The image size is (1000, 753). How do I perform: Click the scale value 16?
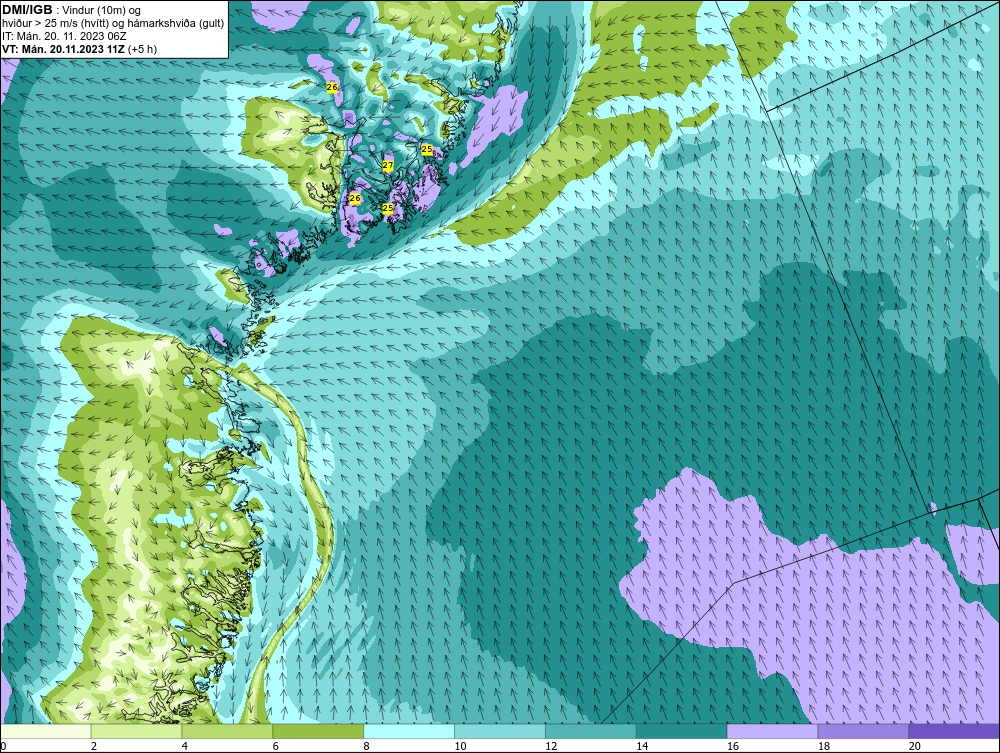tap(733, 746)
